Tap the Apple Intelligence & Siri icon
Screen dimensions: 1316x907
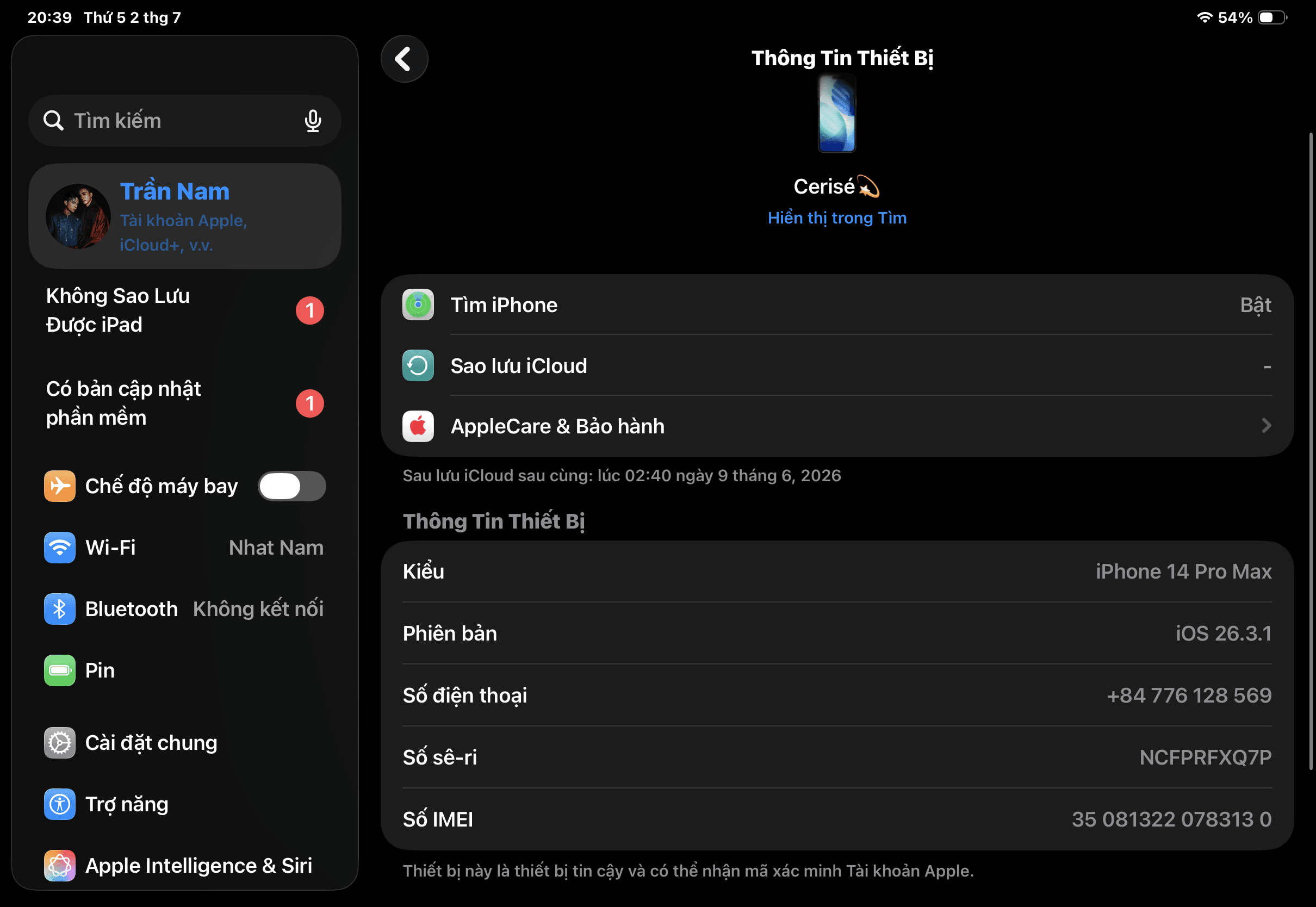(x=60, y=866)
